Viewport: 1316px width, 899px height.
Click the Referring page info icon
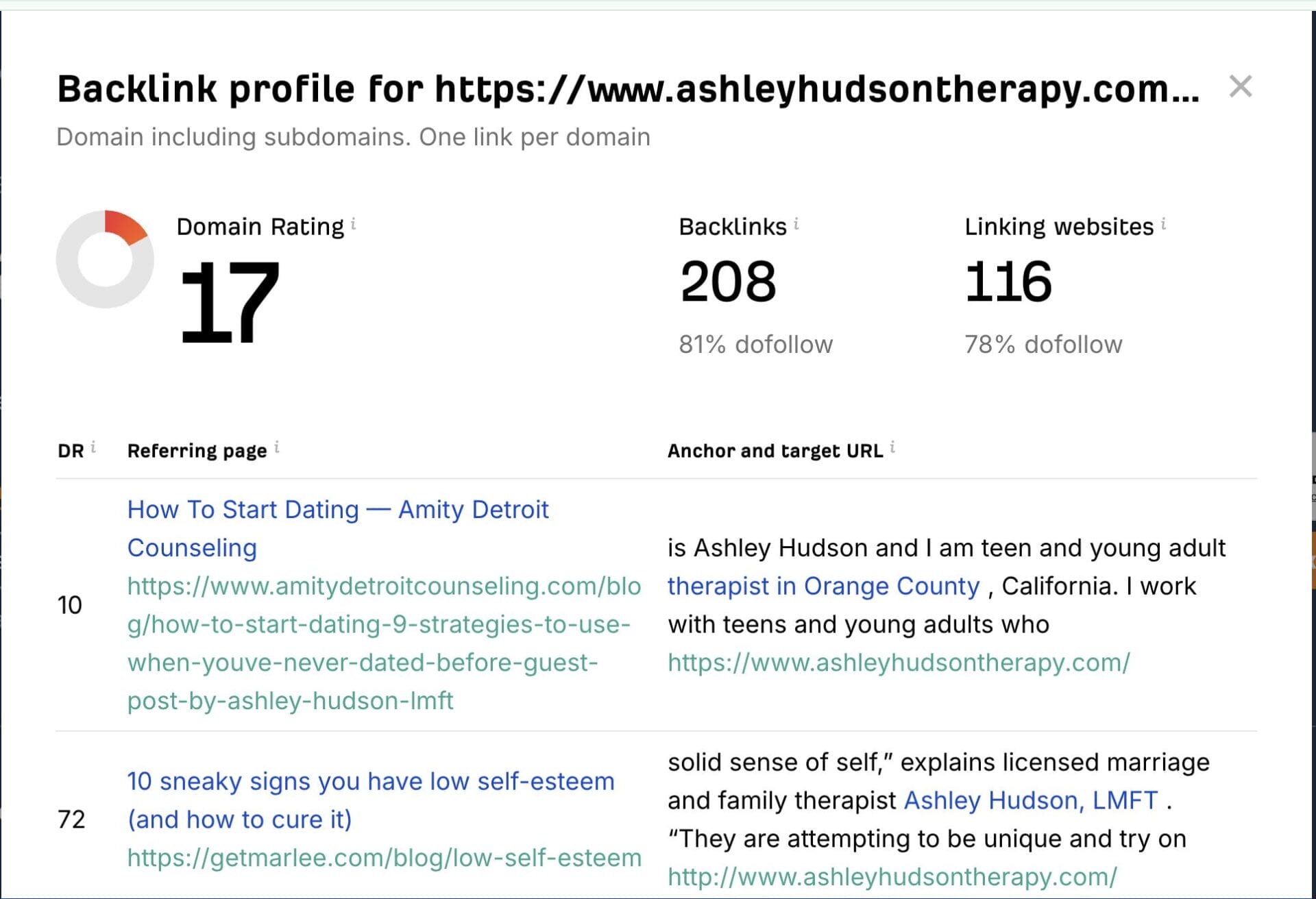click(277, 447)
